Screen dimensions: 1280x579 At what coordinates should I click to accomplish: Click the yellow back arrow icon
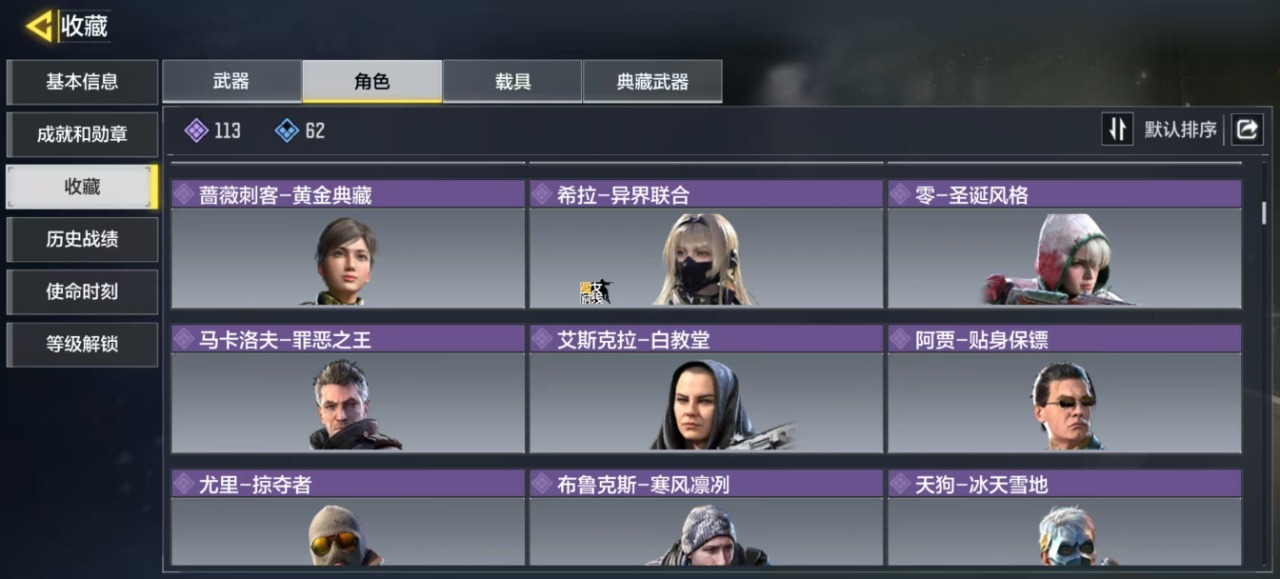pyautogui.click(x=40, y=26)
